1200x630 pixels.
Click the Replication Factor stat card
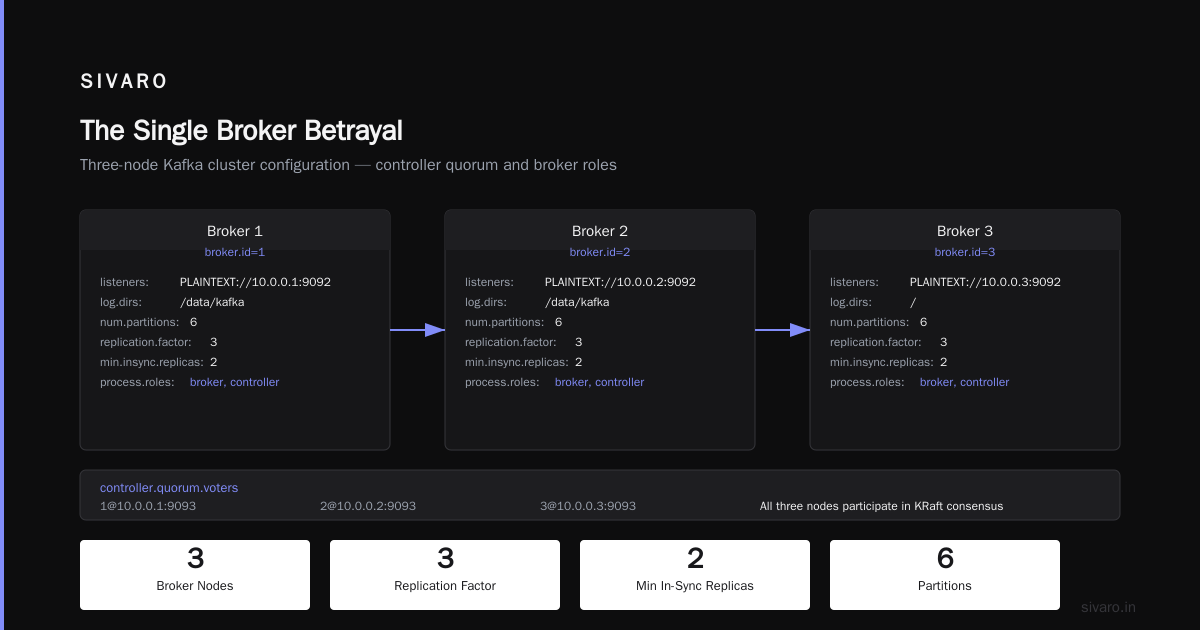445,575
